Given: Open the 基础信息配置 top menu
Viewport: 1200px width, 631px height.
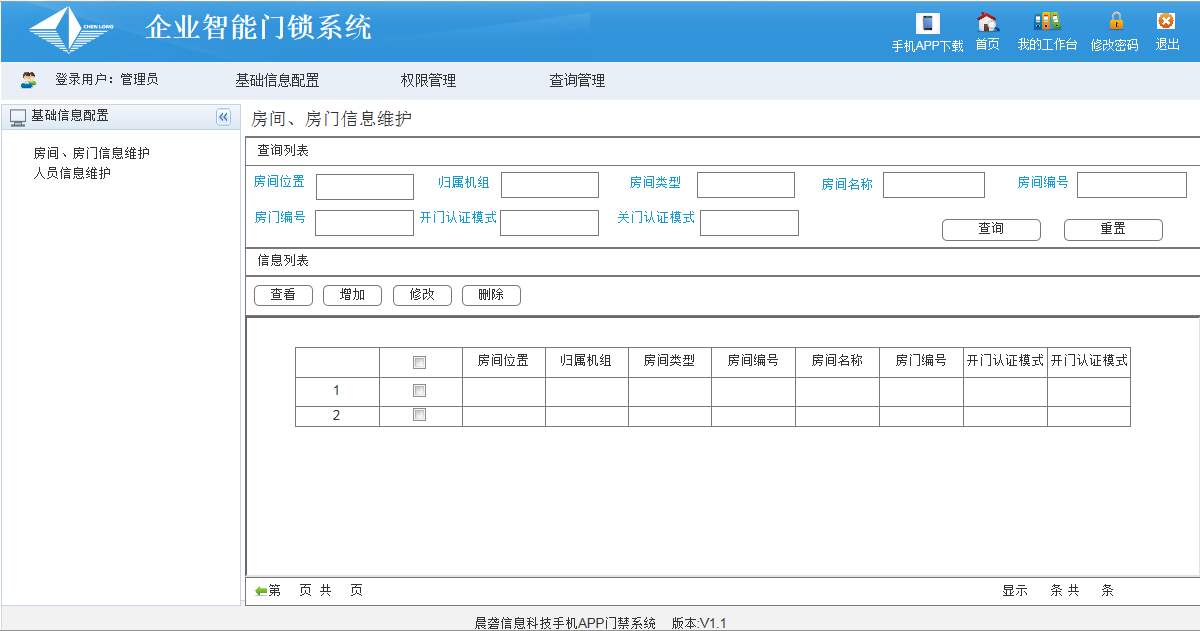Looking at the screenshot, I should coord(277,81).
